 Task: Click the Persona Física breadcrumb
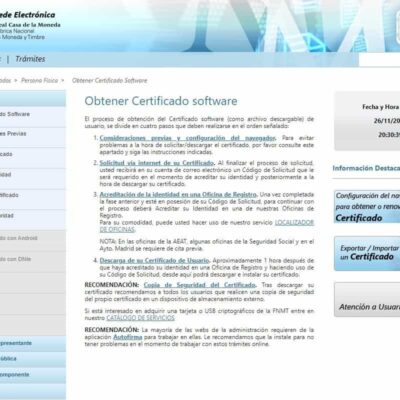39,80
